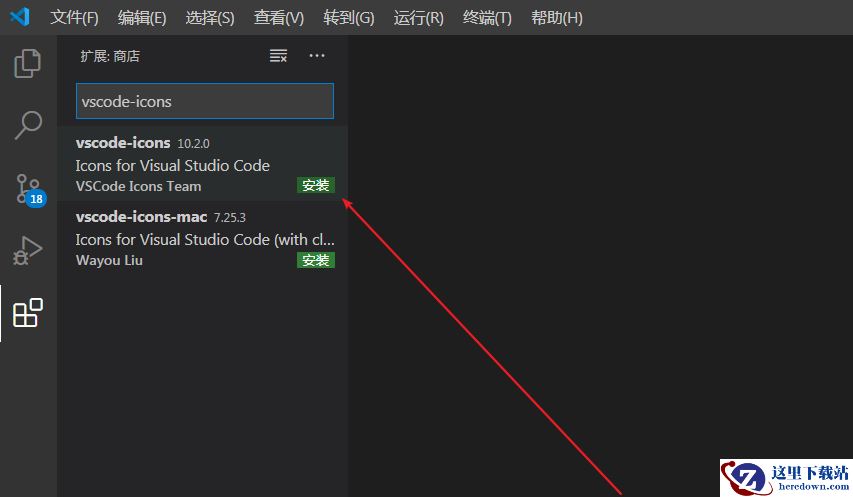Open the Search view in activity bar

point(28,125)
